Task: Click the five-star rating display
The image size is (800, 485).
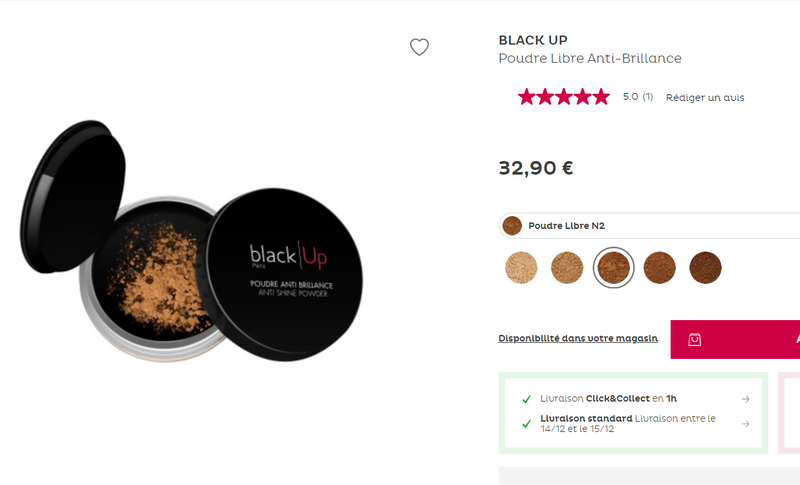Action: [564, 96]
